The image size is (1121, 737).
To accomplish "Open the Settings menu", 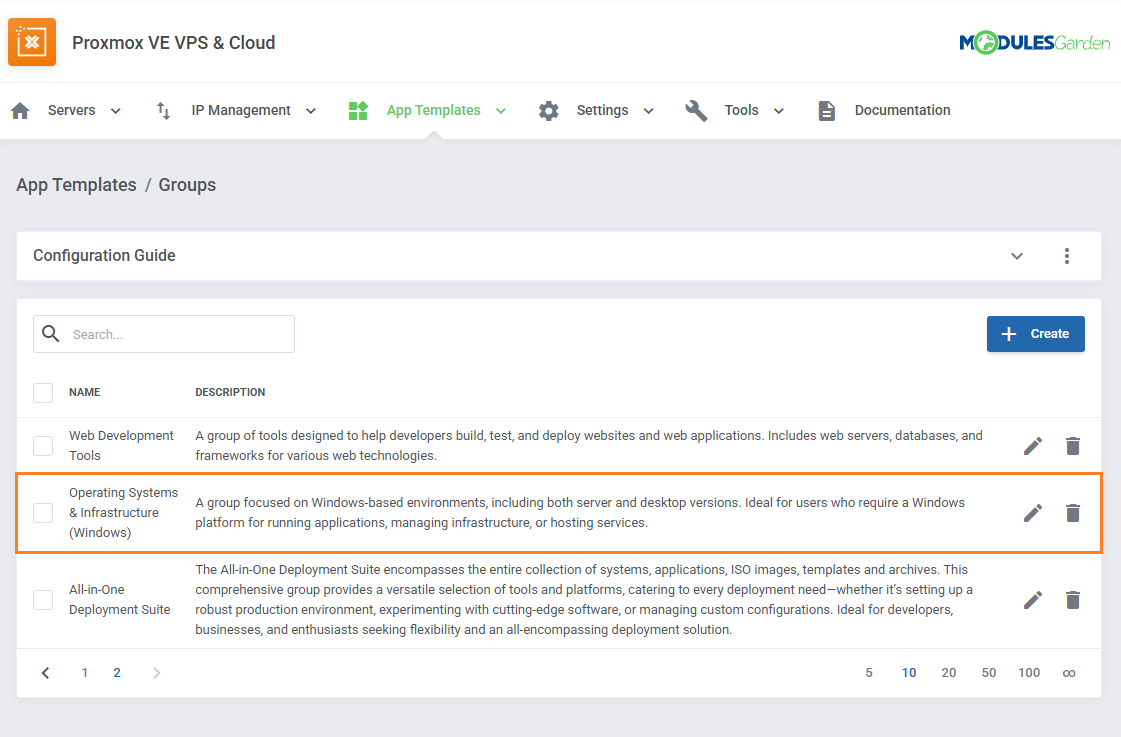I will tap(603, 110).
